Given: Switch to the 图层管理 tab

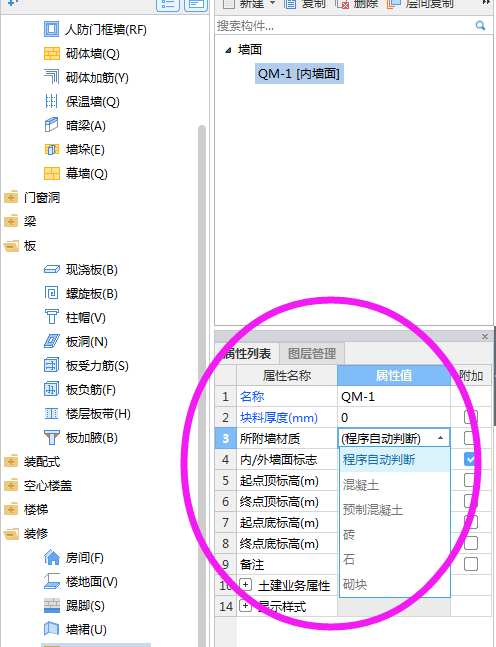Looking at the screenshot, I should [x=312, y=354].
